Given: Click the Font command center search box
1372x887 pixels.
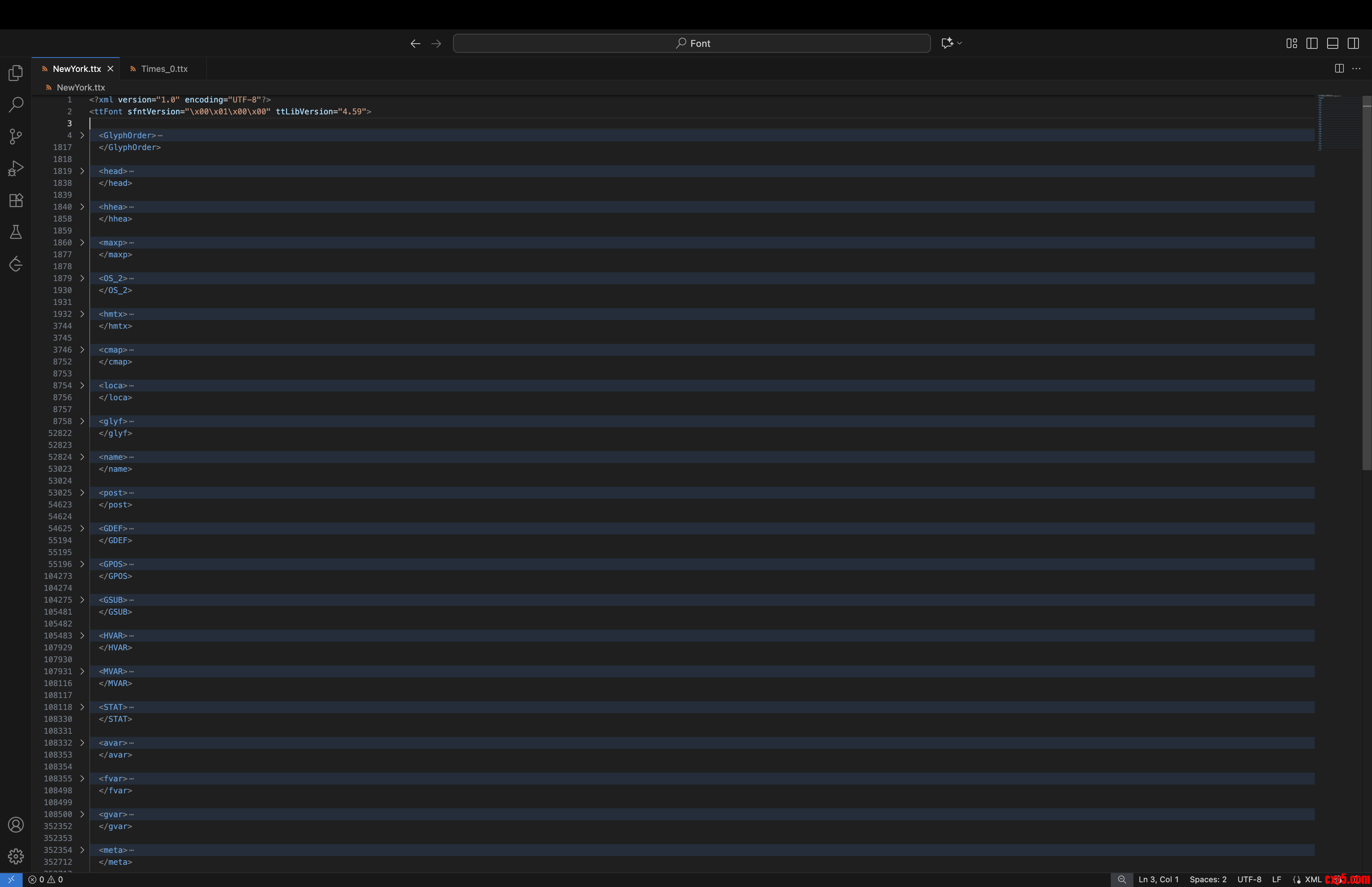Looking at the screenshot, I should (x=692, y=43).
